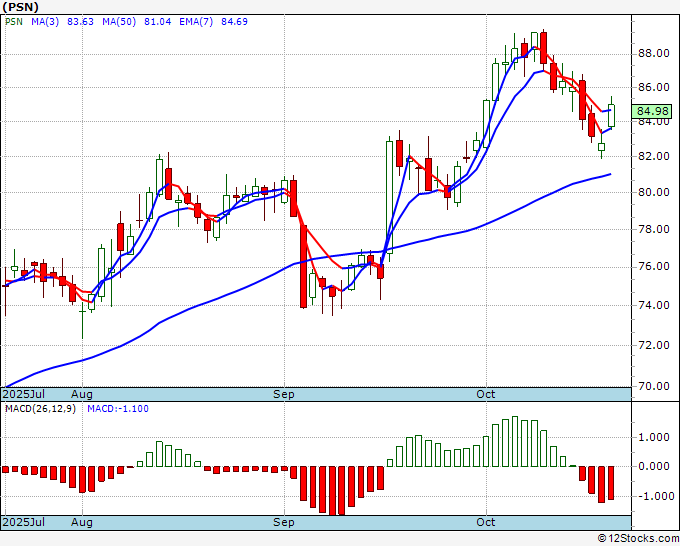Screen dimensions: 680x546
Task: Click the 80.00 price axis label
Action: 653,192
